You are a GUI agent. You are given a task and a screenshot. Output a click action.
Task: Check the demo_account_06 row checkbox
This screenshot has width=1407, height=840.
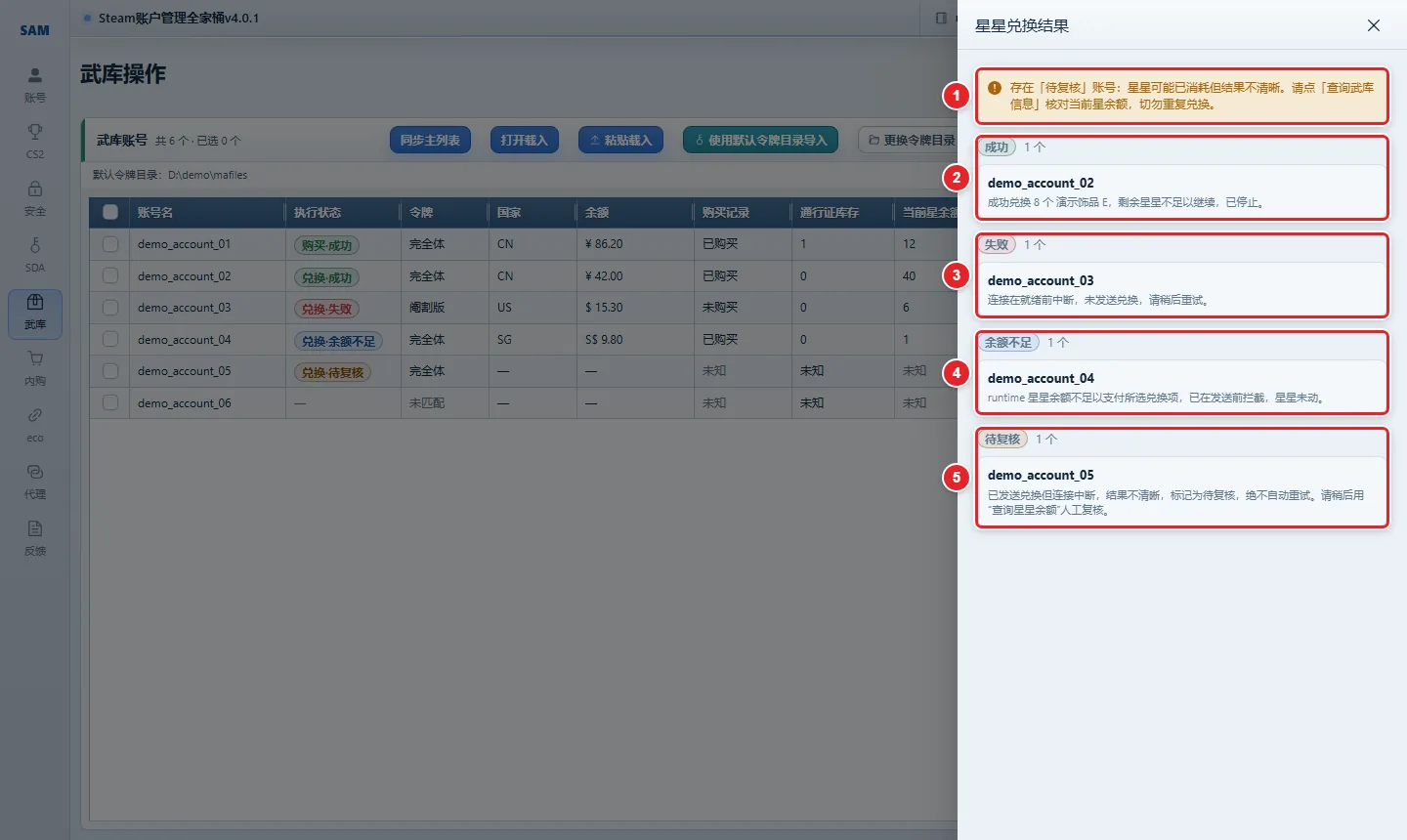click(x=110, y=403)
